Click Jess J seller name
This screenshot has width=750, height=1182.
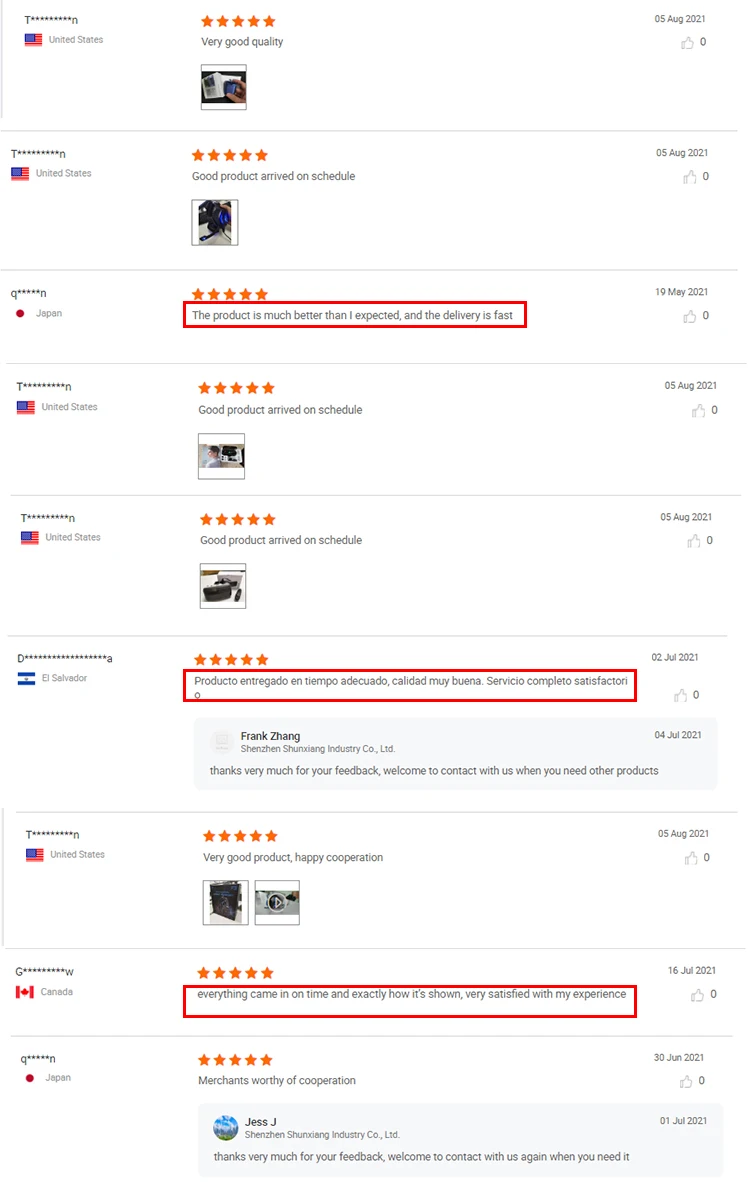[261, 1122]
